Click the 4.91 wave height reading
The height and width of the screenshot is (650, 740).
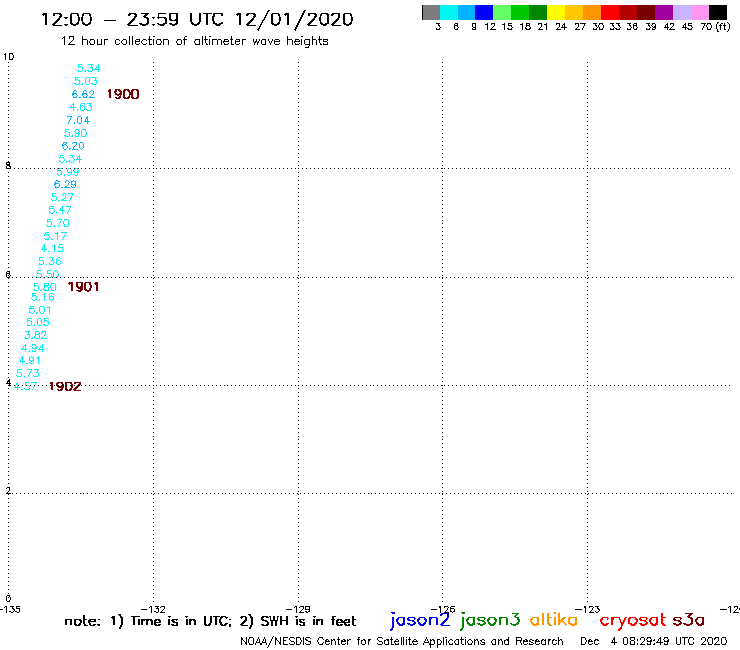30,361
